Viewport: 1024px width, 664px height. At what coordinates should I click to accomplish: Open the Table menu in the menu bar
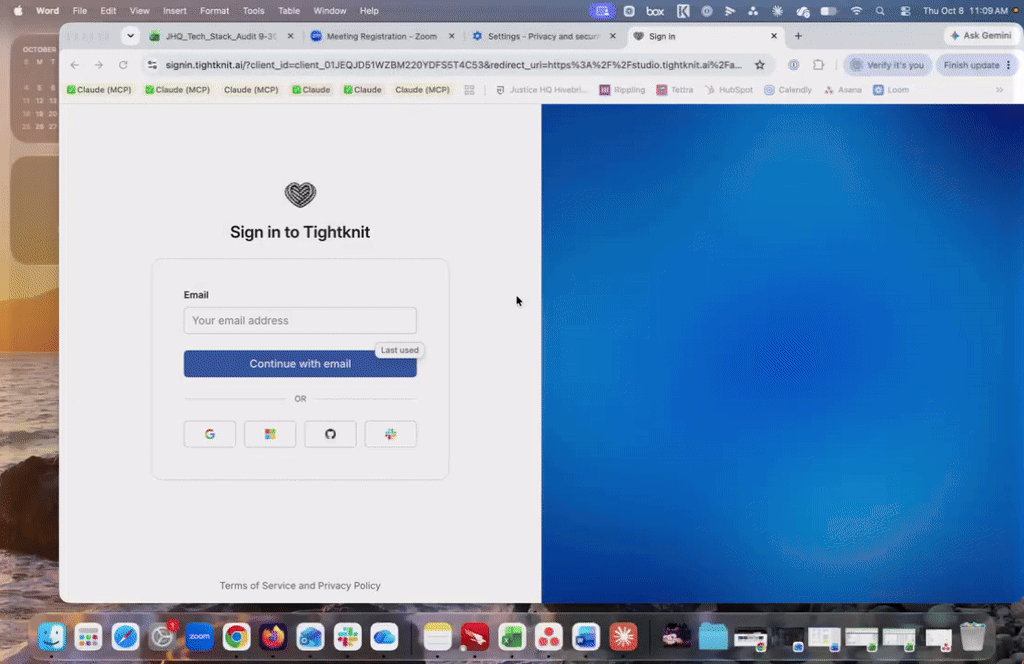click(x=289, y=11)
